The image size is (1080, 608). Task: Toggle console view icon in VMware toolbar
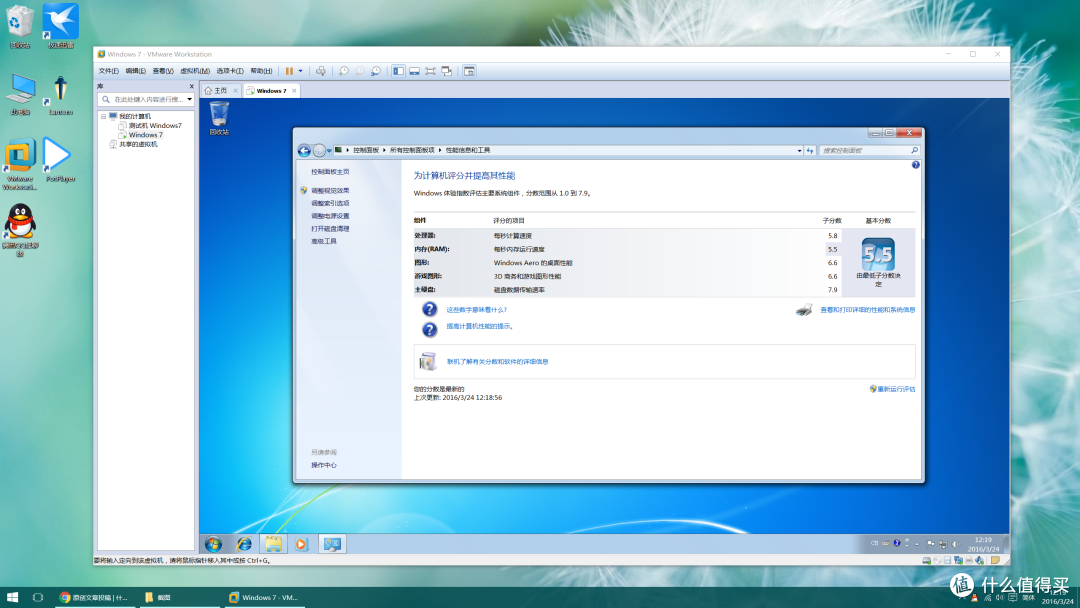(469, 71)
